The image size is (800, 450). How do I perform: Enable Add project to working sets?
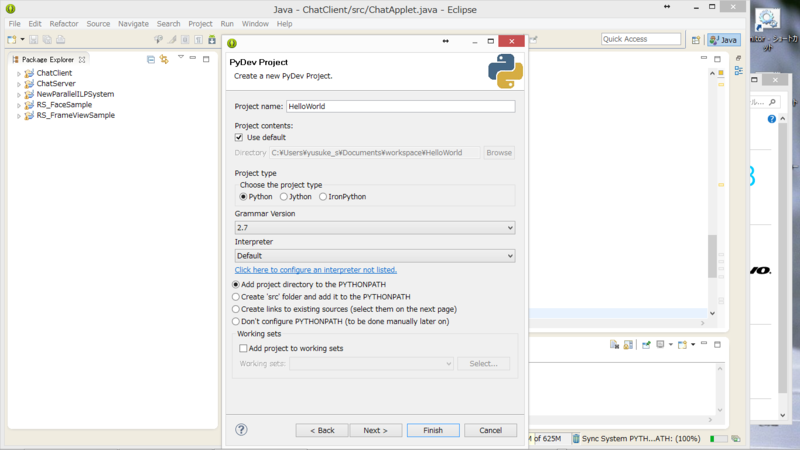[243, 348]
